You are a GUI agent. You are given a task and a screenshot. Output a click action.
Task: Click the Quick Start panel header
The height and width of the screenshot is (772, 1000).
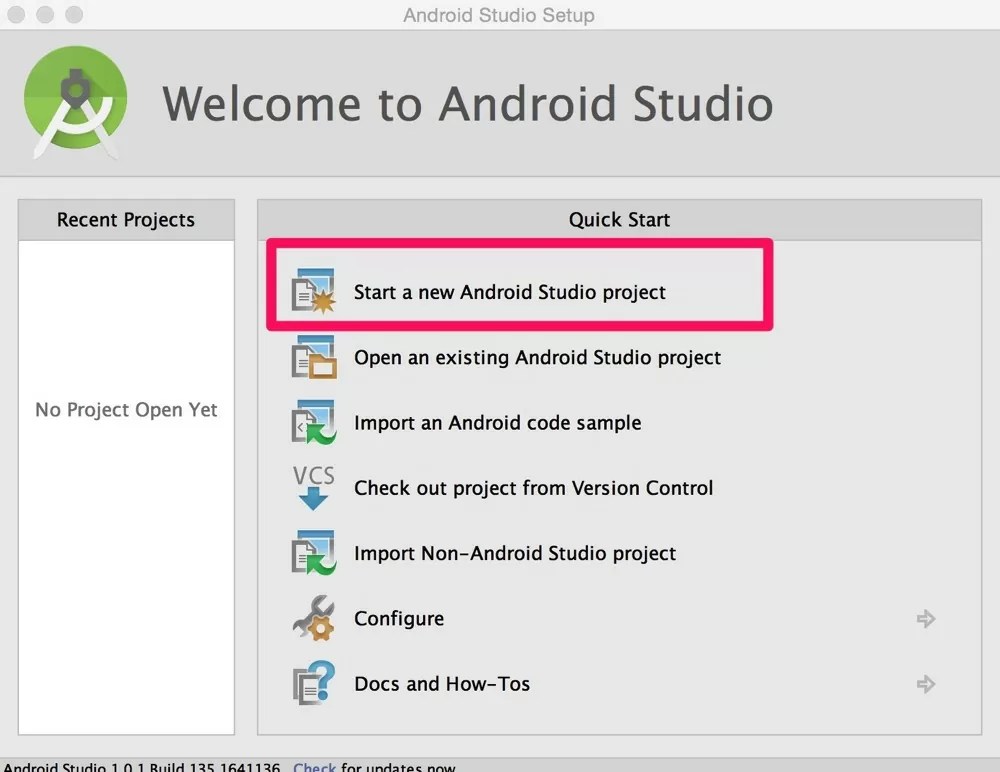[619, 219]
